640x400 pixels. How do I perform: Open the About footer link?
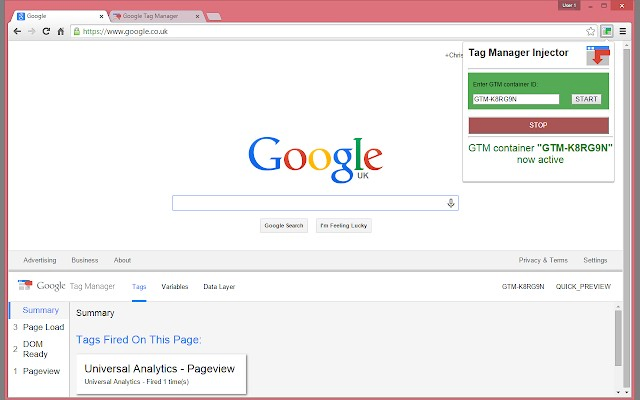pos(122,260)
